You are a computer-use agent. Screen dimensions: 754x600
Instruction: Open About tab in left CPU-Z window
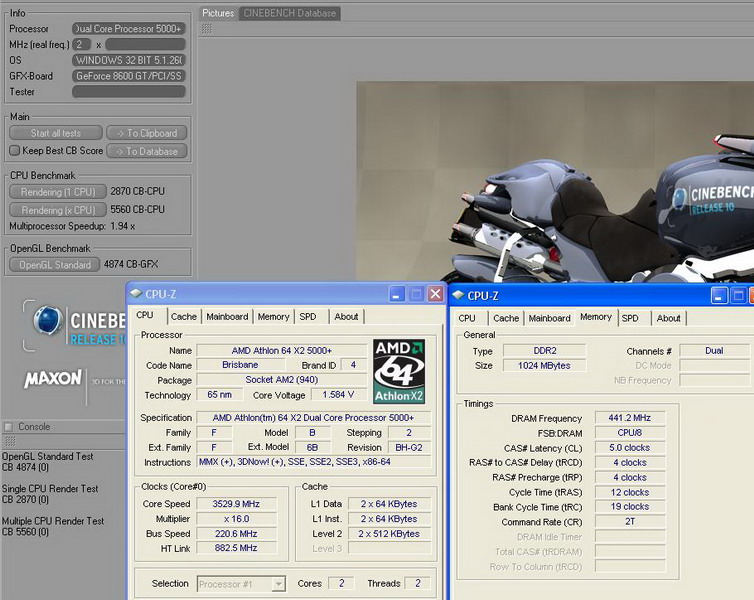point(346,316)
